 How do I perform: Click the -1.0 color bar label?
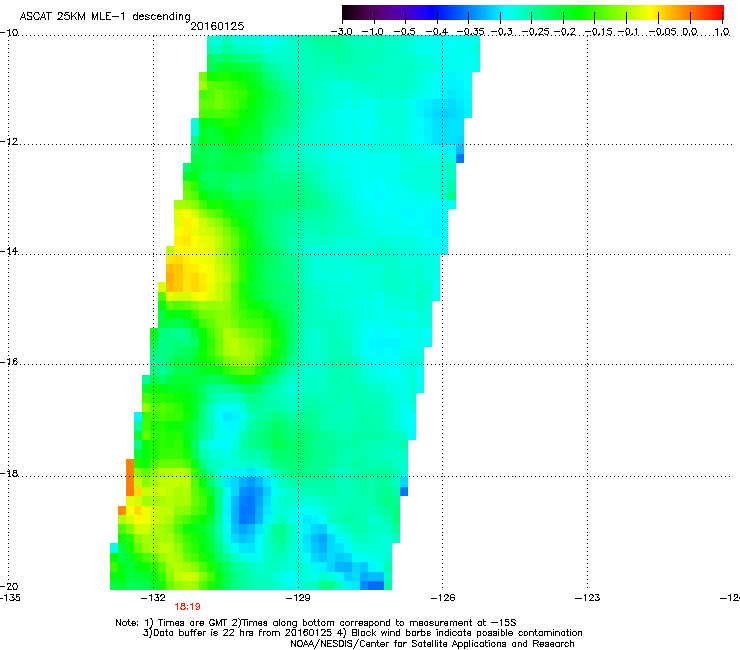coord(373,32)
